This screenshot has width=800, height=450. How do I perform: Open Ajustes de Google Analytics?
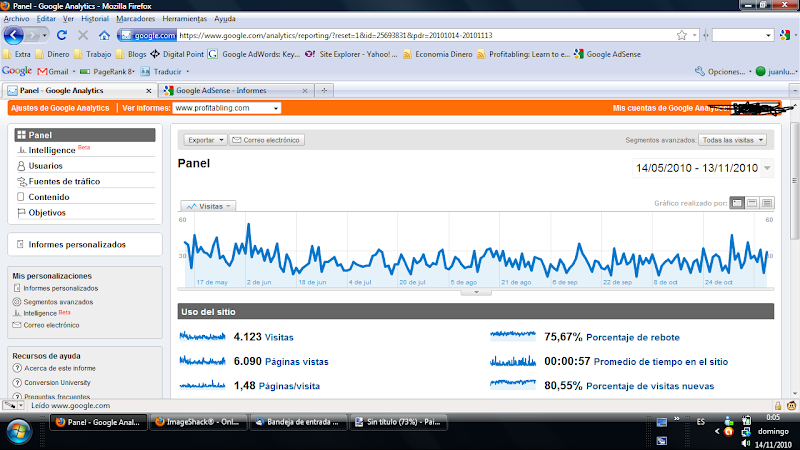pos(60,108)
